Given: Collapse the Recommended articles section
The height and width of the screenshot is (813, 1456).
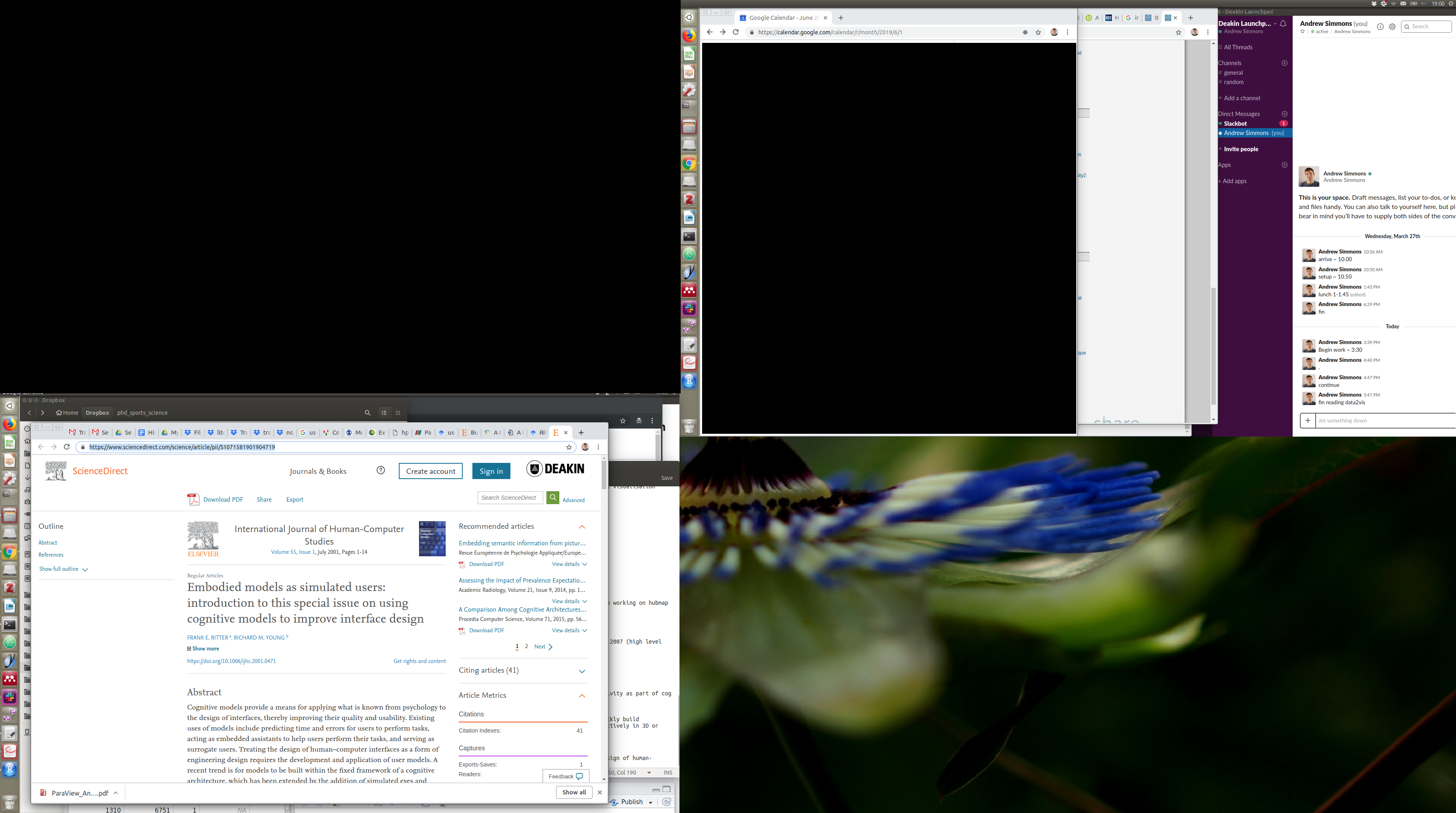Looking at the screenshot, I should 582,526.
